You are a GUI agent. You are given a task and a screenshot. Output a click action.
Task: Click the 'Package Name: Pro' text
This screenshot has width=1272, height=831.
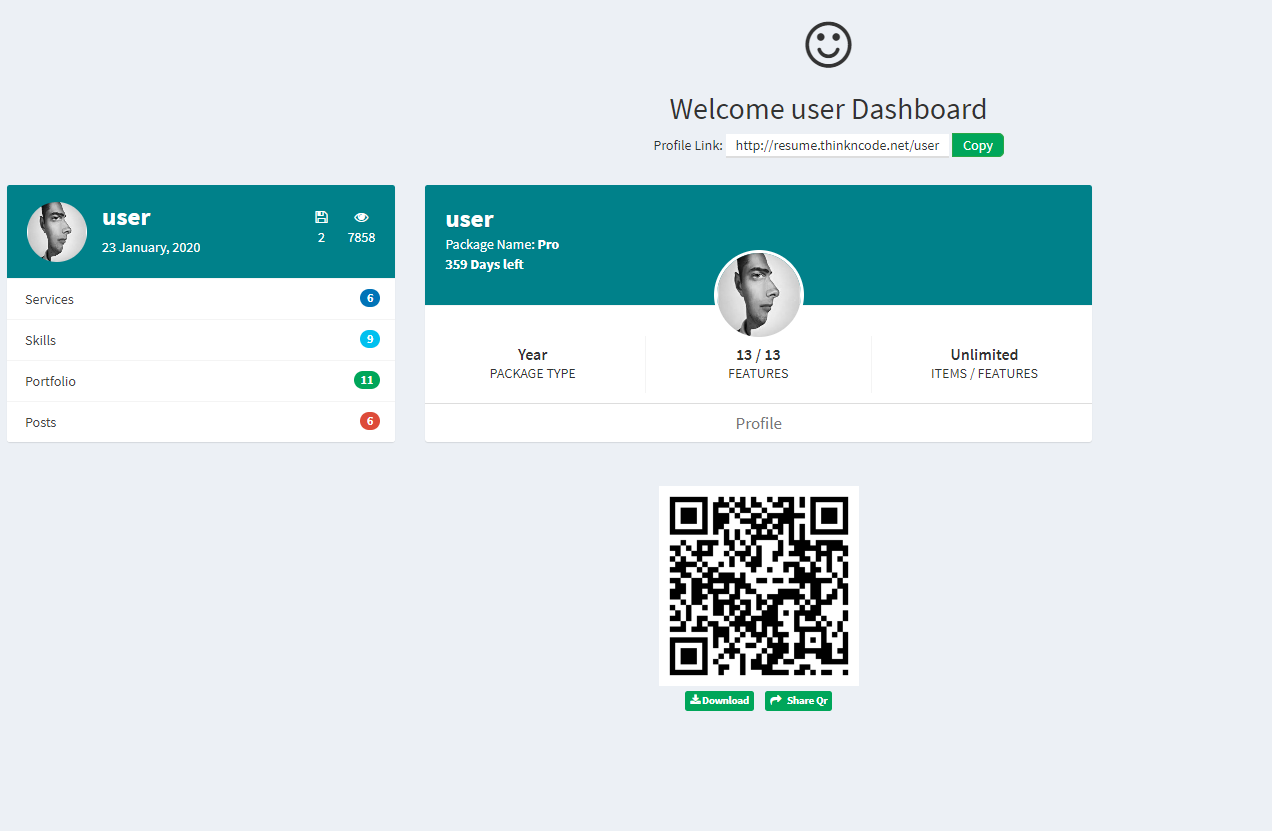(502, 244)
